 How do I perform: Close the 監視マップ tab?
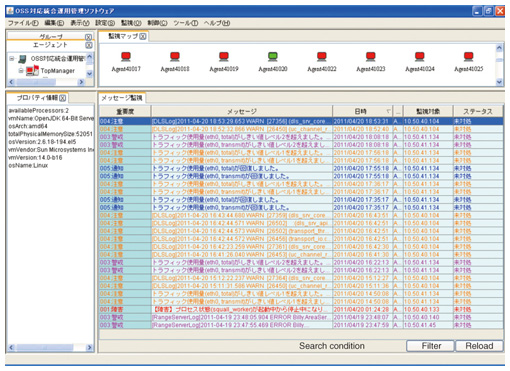[x=143, y=36]
